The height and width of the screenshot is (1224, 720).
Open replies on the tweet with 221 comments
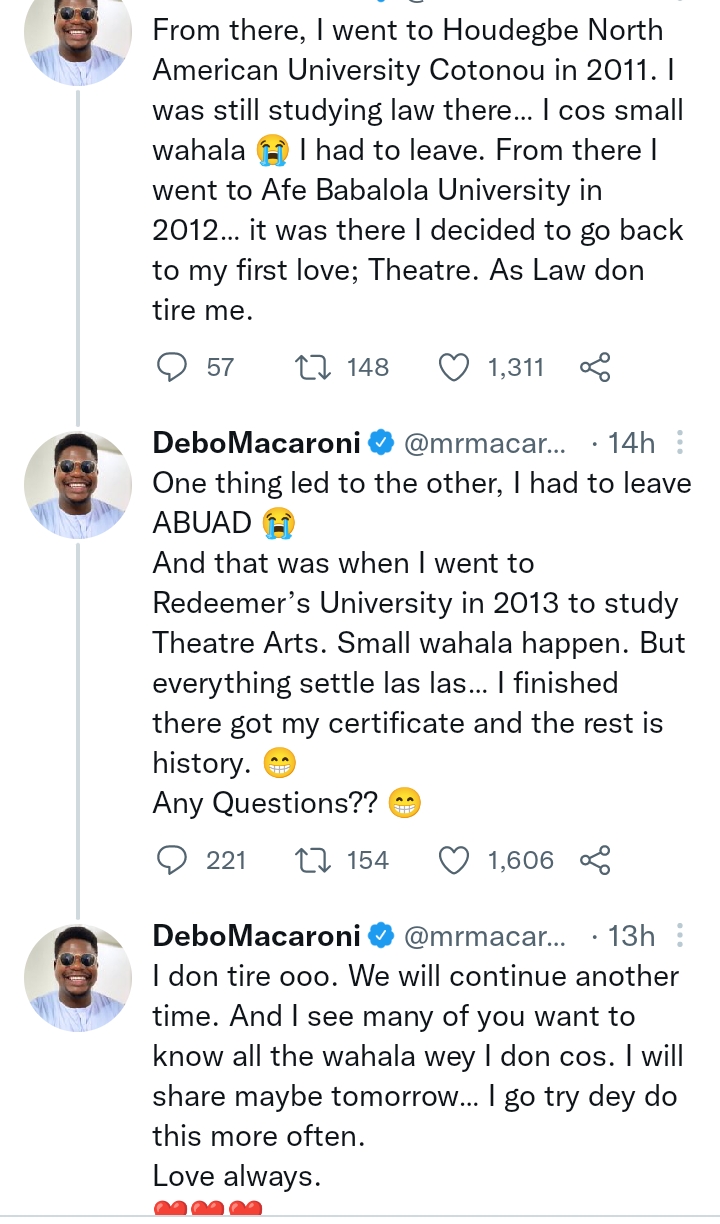(173, 860)
